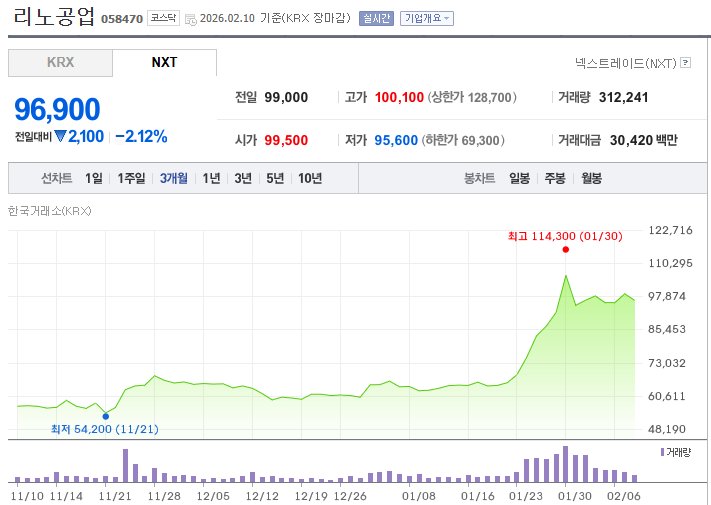
Task: Click the 실시간 real-time button
Action: click(x=376, y=19)
